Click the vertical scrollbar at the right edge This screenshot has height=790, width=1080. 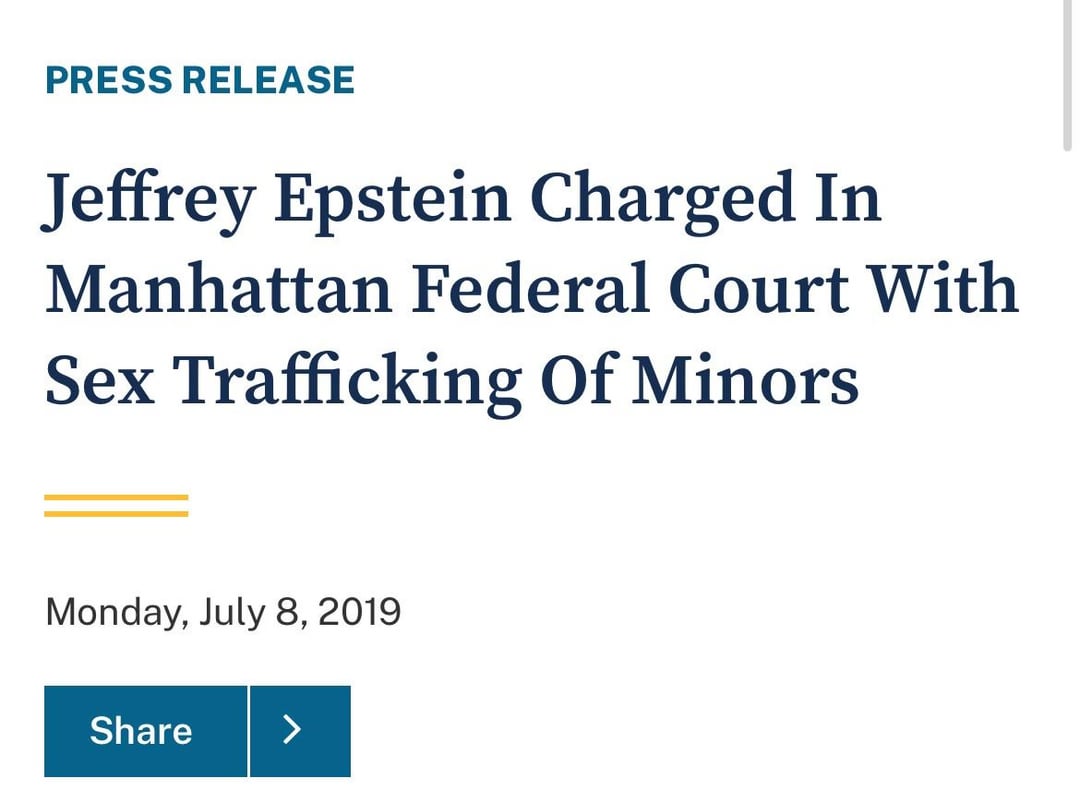(1067, 75)
